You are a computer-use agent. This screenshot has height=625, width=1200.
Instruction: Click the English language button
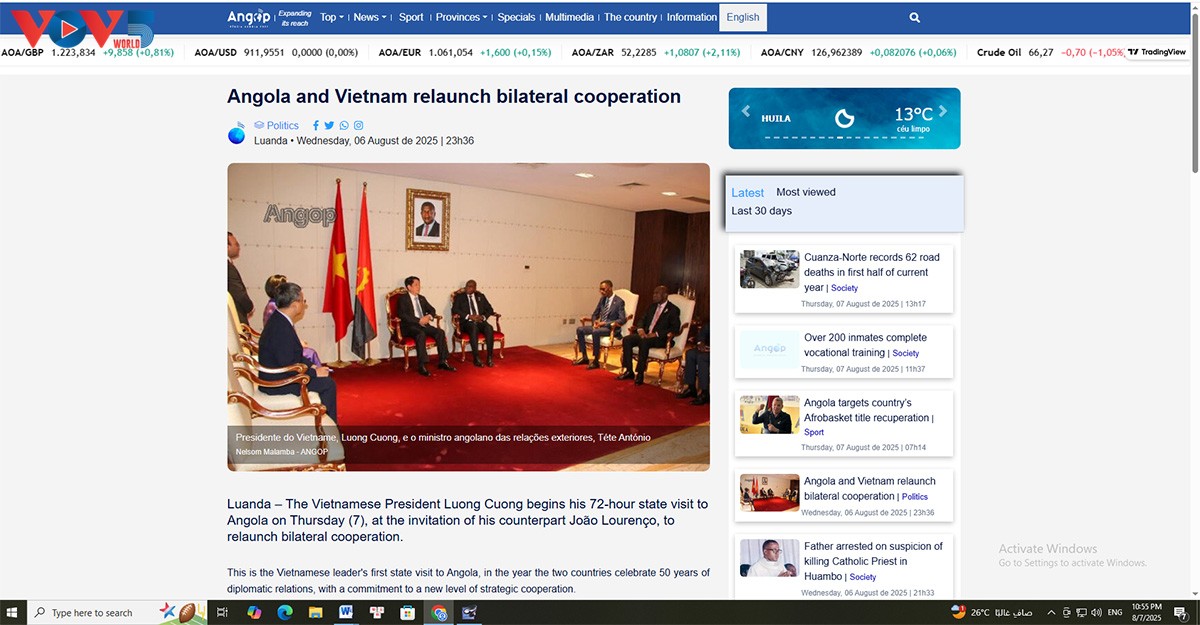click(x=742, y=17)
